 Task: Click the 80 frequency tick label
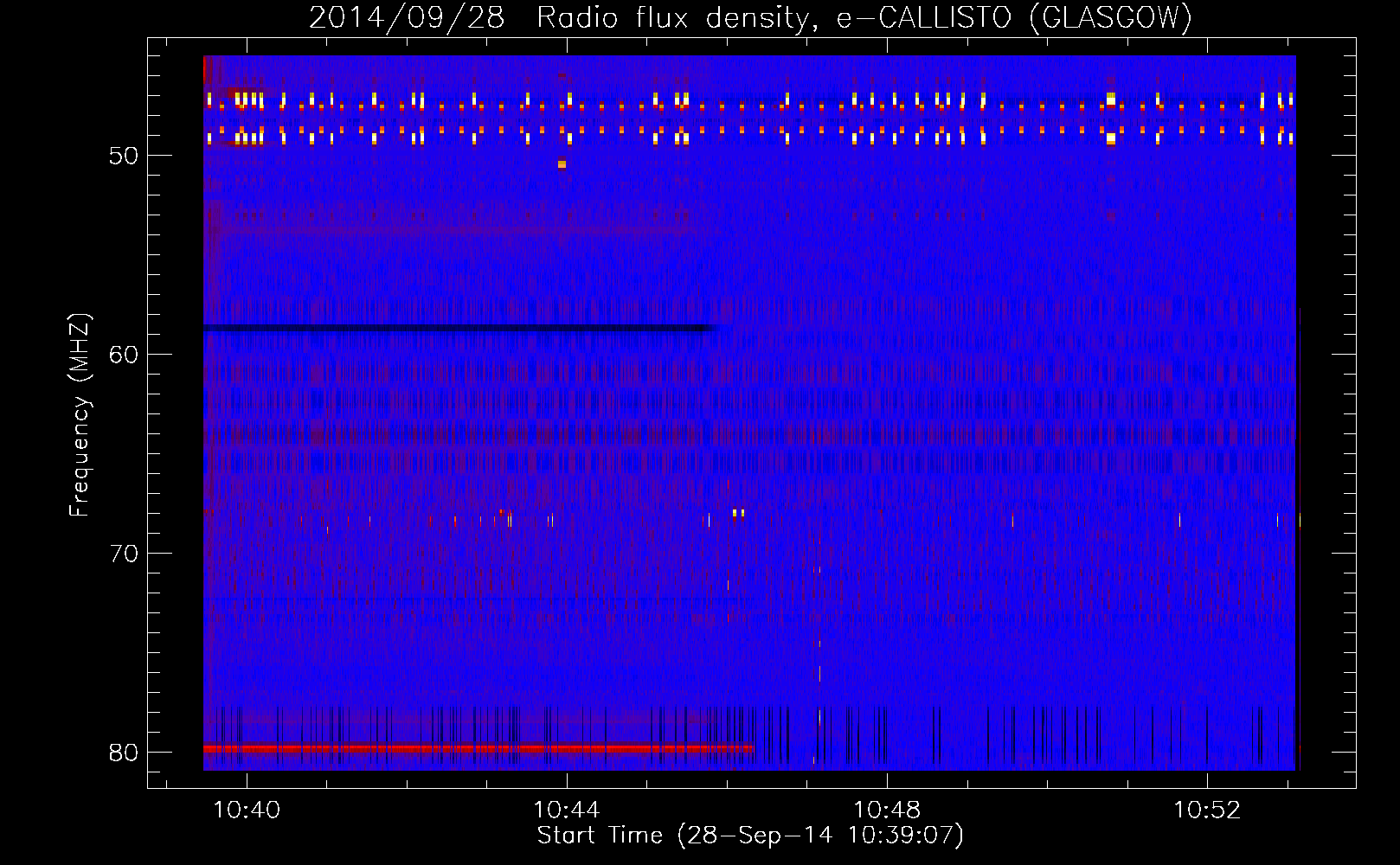[124, 753]
